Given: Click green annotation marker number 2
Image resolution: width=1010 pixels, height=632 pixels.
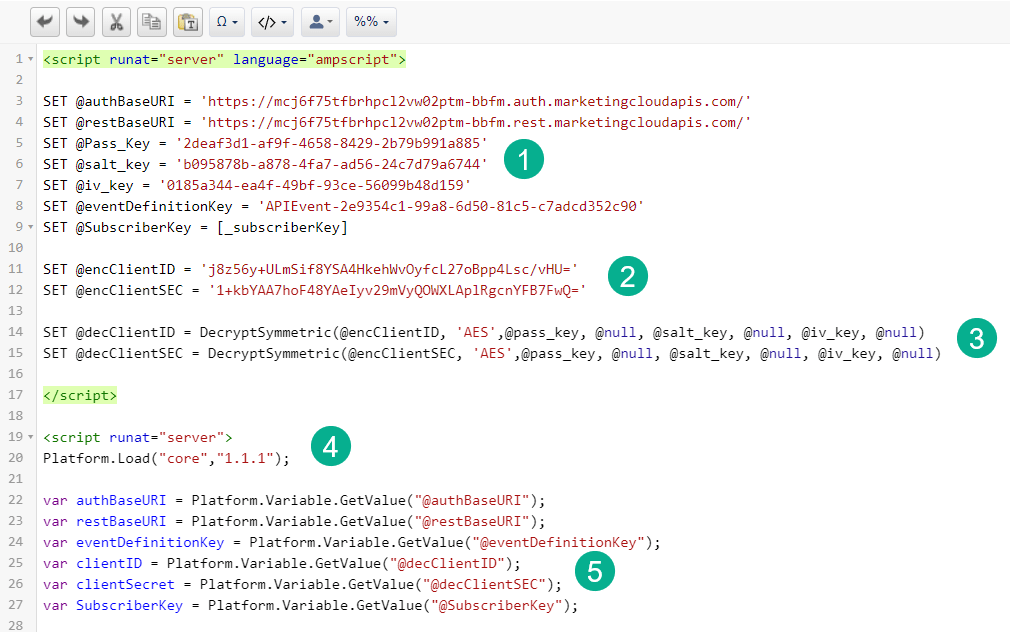Looking at the screenshot, I should [628, 276].
